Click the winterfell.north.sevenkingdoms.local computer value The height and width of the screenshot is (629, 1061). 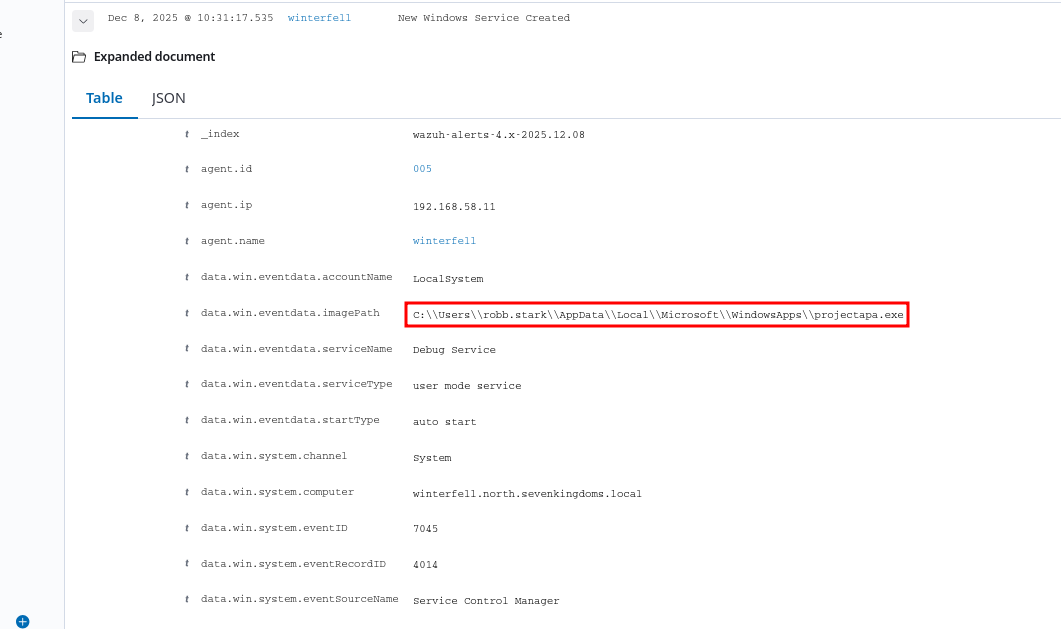coord(527,494)
